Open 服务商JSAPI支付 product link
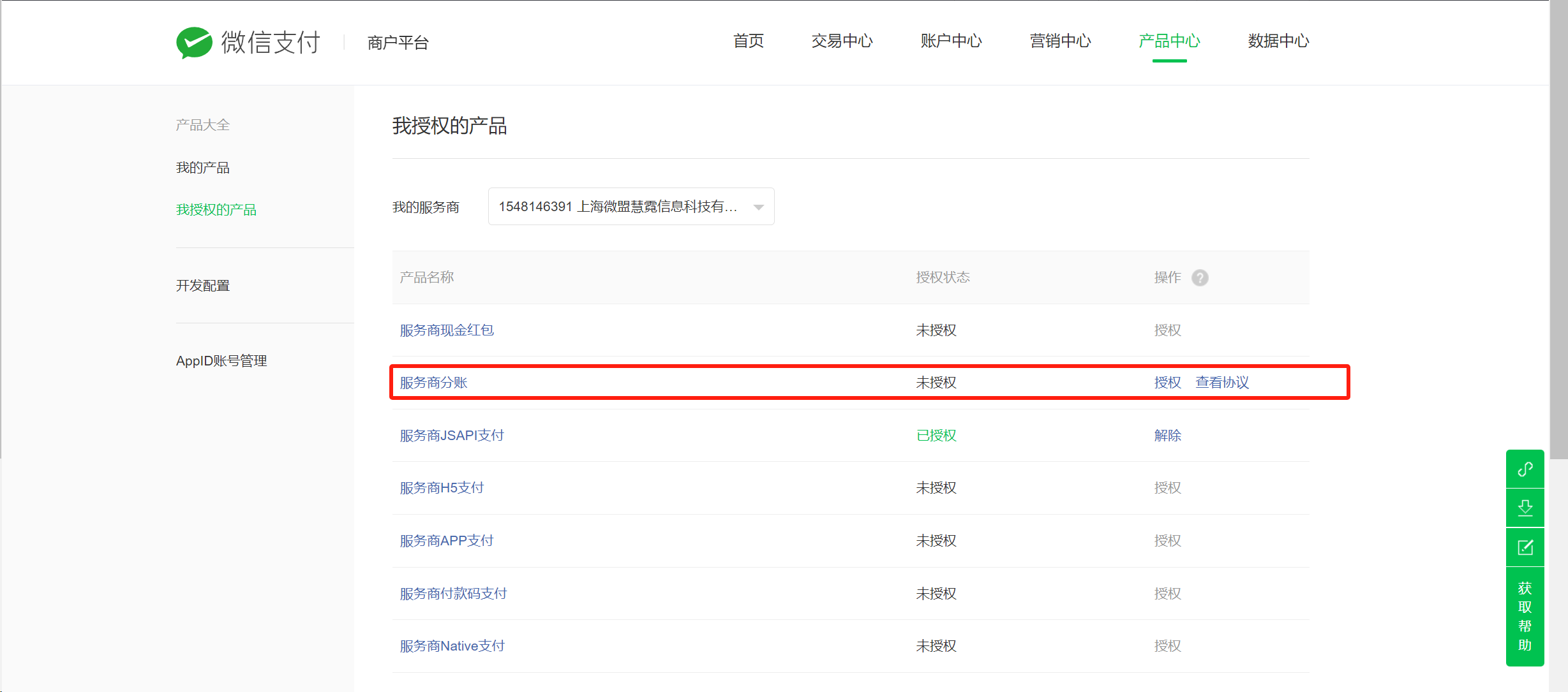 (452, 436)
